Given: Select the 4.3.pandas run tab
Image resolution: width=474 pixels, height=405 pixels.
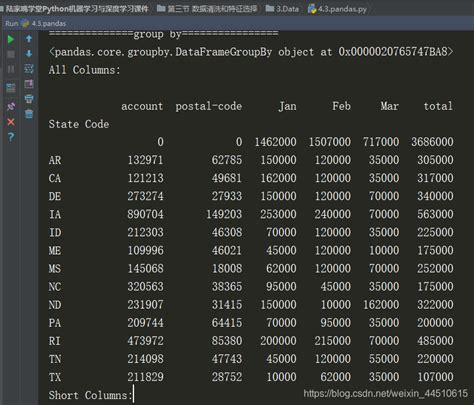Looking at the screenshot, I should (44, 24).
